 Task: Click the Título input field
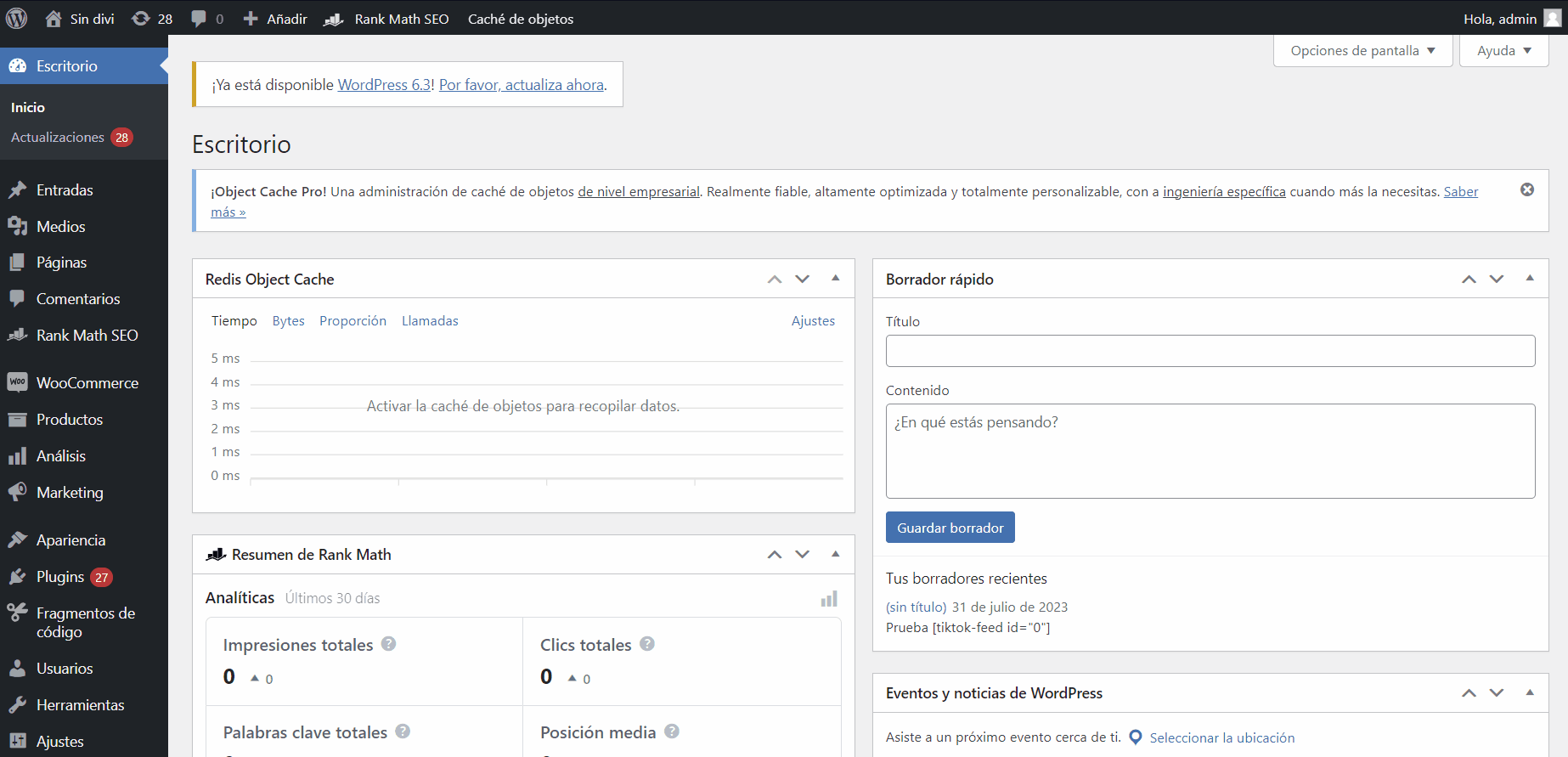click(x=1210, y=351)
